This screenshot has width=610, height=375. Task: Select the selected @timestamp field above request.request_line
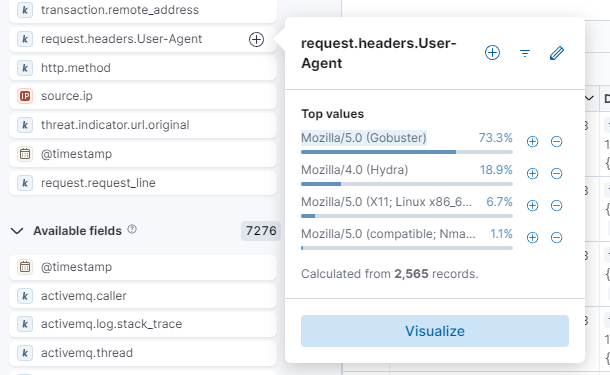pyautogui.click(x=143, y=154)
